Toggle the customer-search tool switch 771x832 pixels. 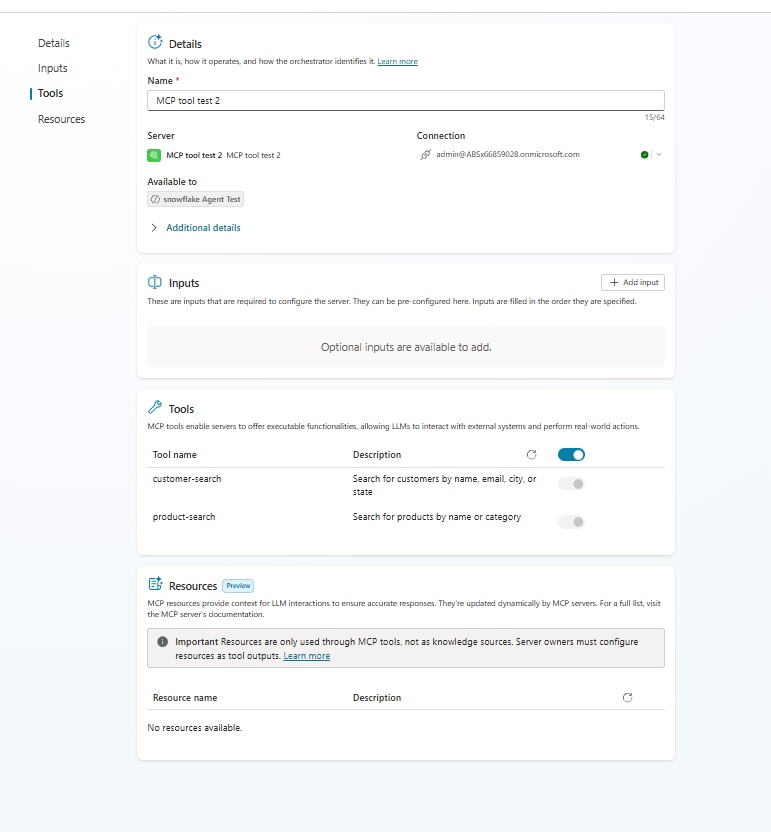(571, 483)
